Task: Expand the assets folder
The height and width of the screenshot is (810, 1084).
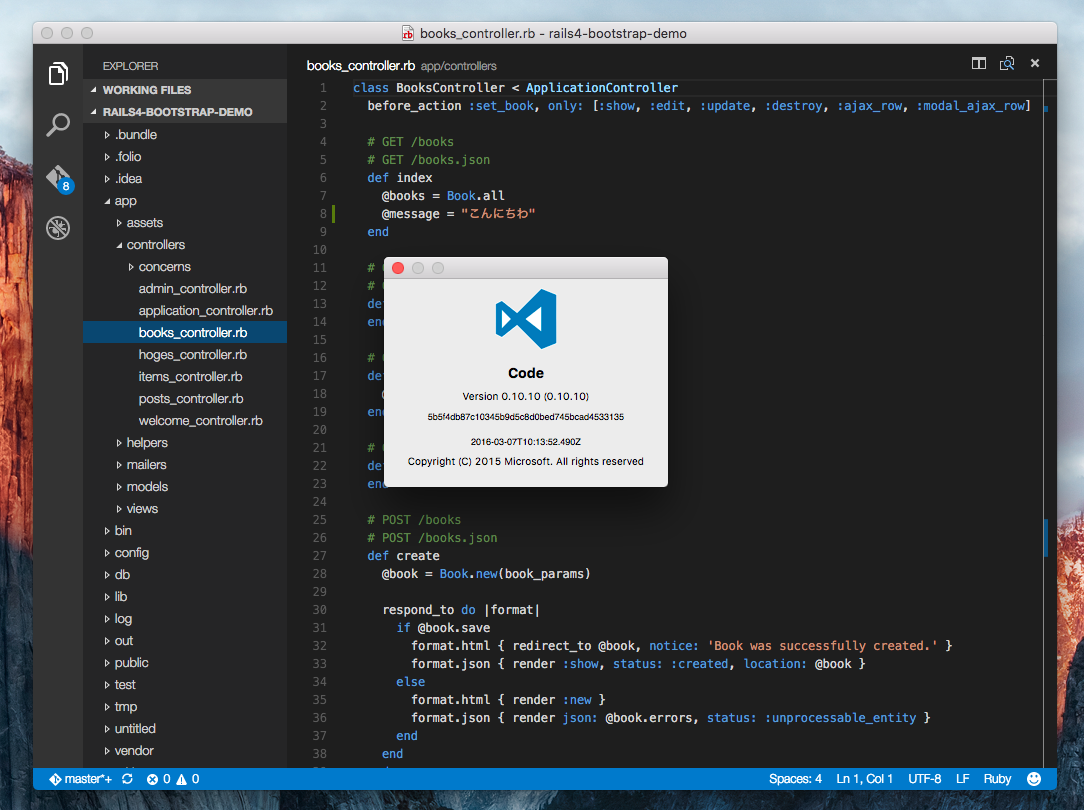Action: (x=144, y=222)
